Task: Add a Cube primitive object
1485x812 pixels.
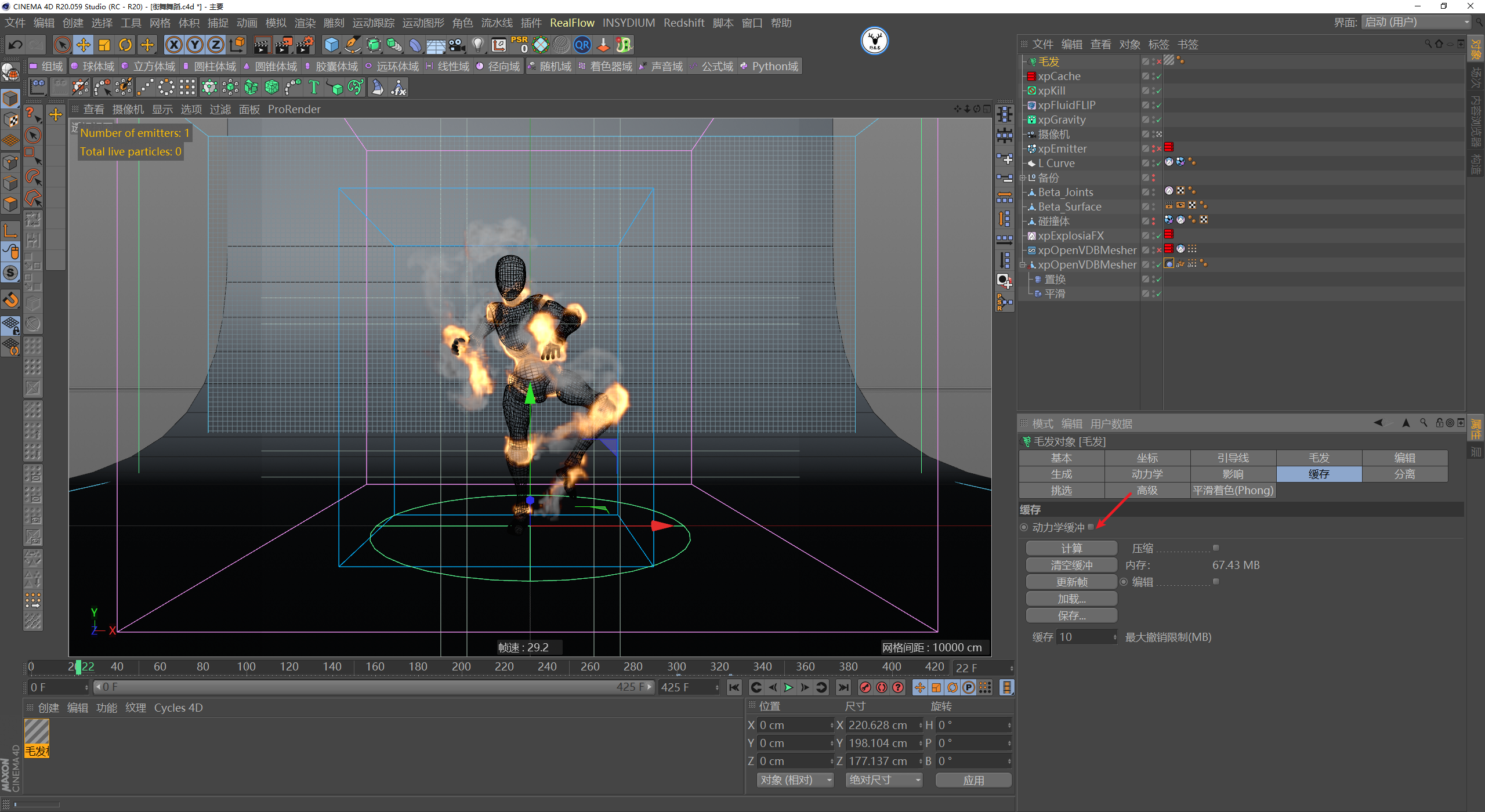Action: [331, 45]
